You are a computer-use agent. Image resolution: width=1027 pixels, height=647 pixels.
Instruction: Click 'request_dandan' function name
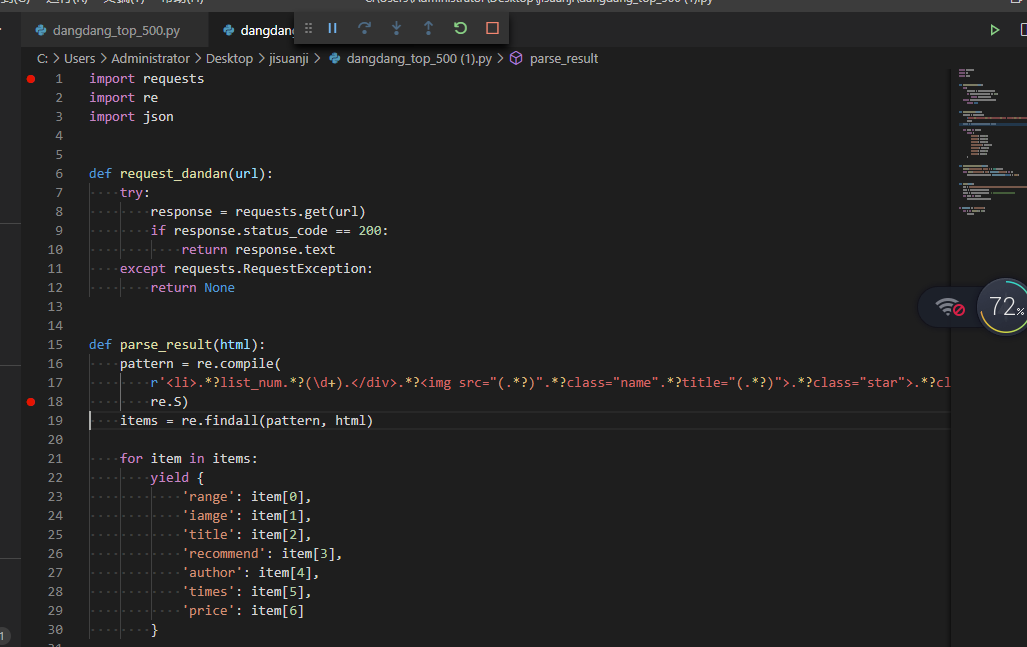pos(174,174)
